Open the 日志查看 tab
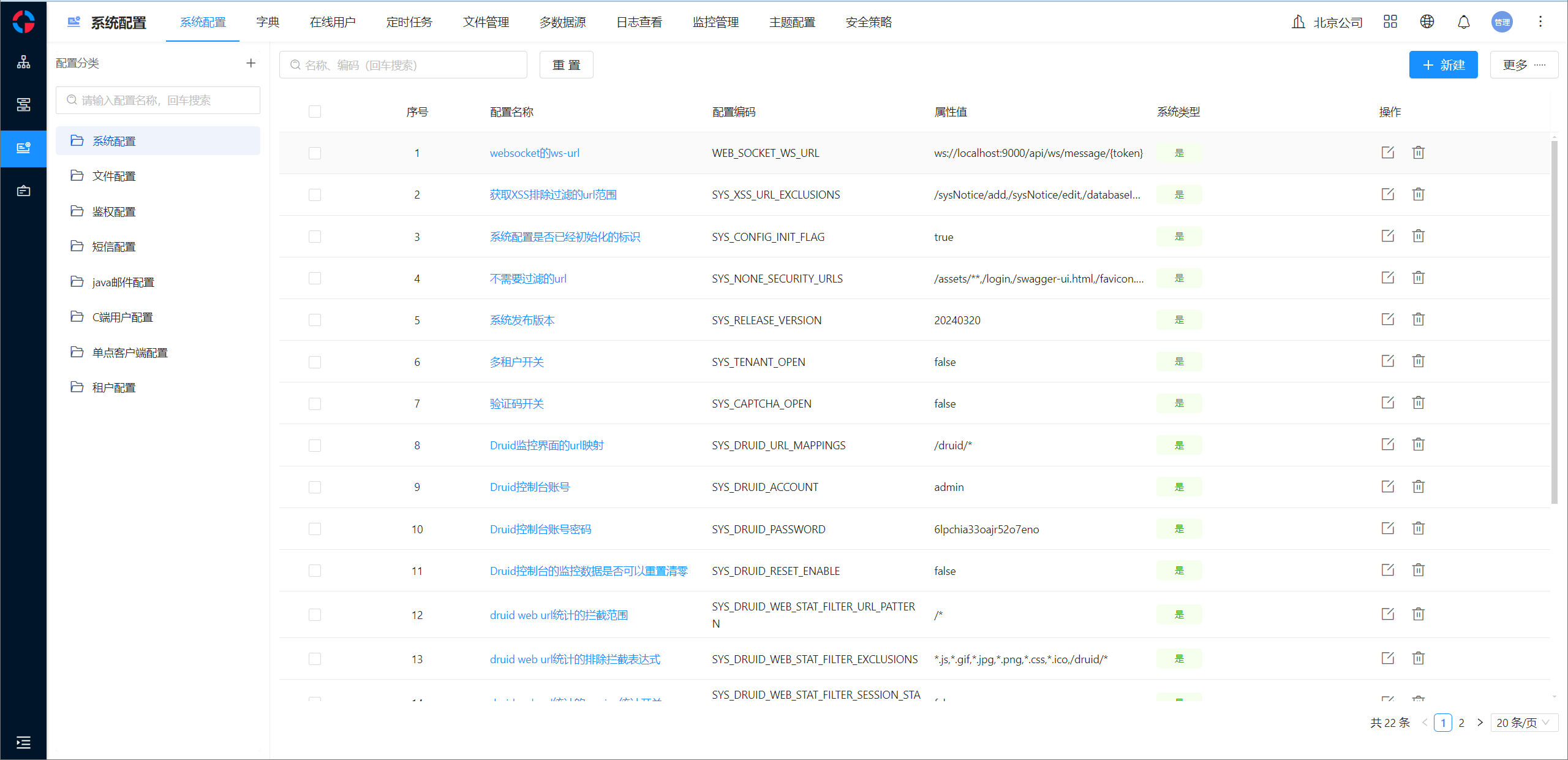 click(639, 22)
